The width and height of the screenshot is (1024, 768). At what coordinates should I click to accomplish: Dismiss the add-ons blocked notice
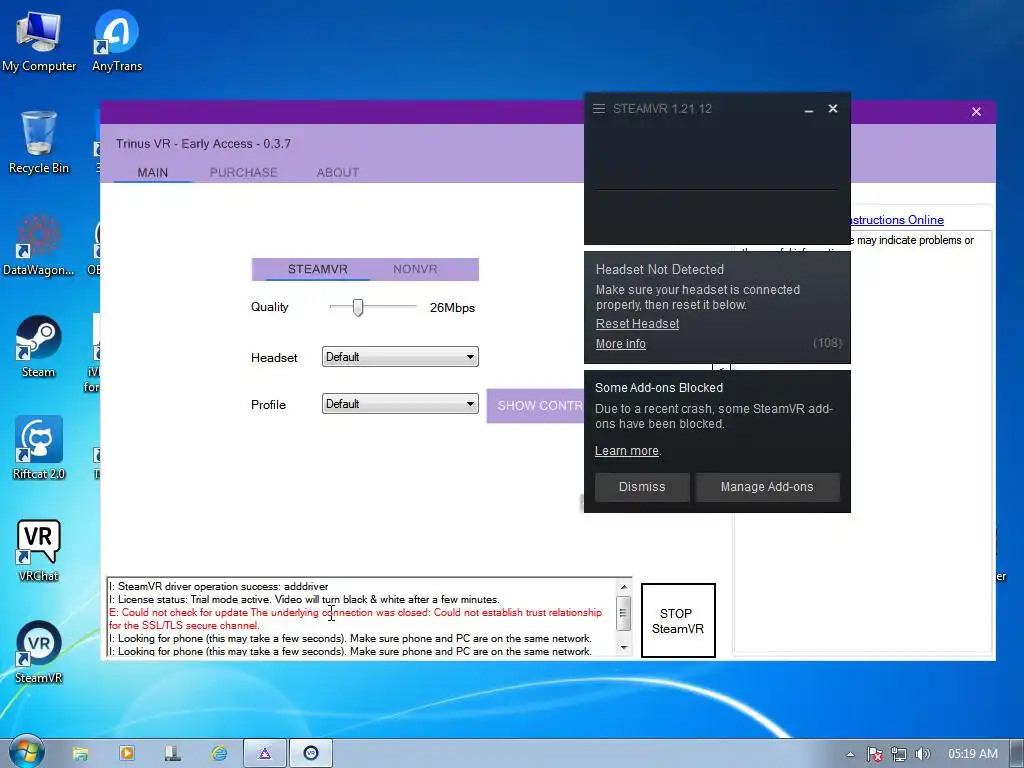coord(642,487)
